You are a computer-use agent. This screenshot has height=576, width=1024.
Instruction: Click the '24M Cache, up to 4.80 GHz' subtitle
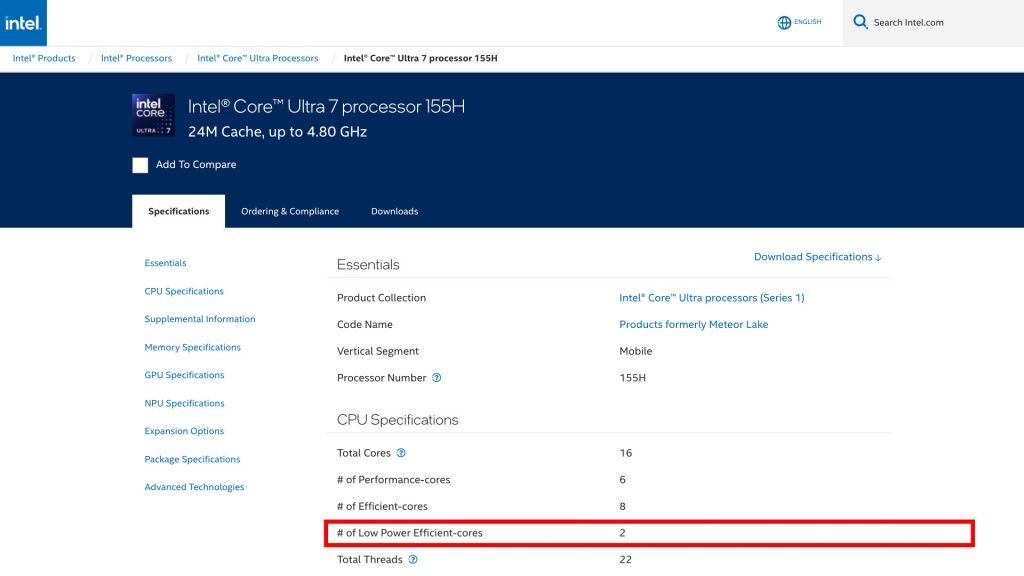point(278,132)
